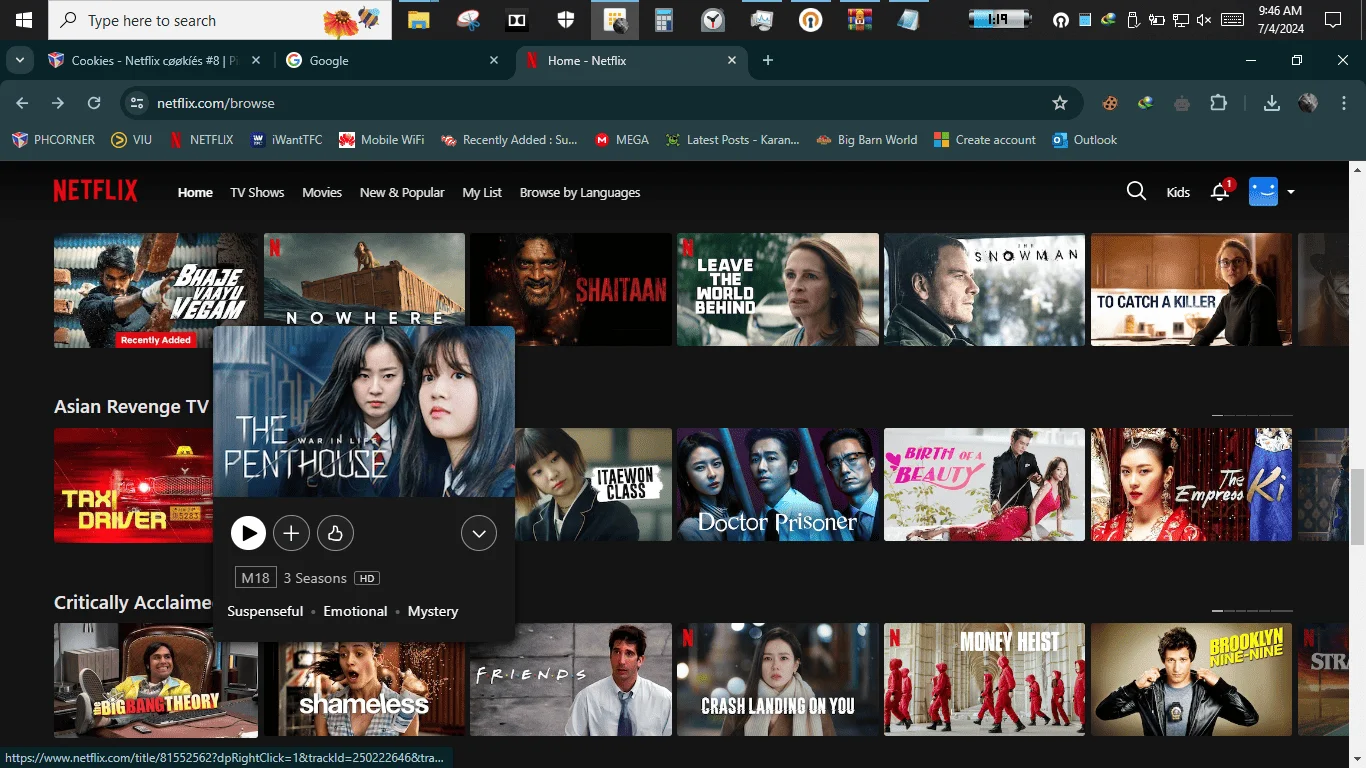Go back in Chrome
Screen dimensions: 1366x768
tap(22, 103)
